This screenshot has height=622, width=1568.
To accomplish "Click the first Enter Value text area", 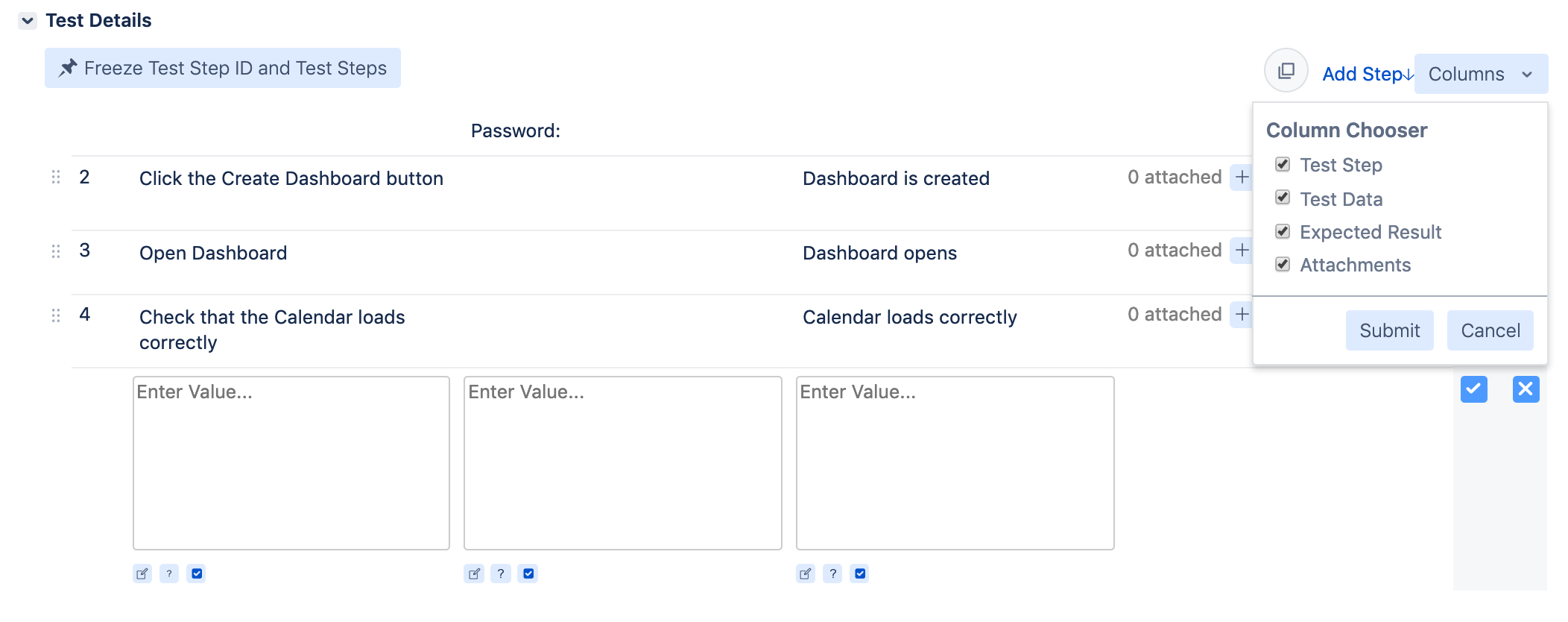I will [x=291, y=463].
